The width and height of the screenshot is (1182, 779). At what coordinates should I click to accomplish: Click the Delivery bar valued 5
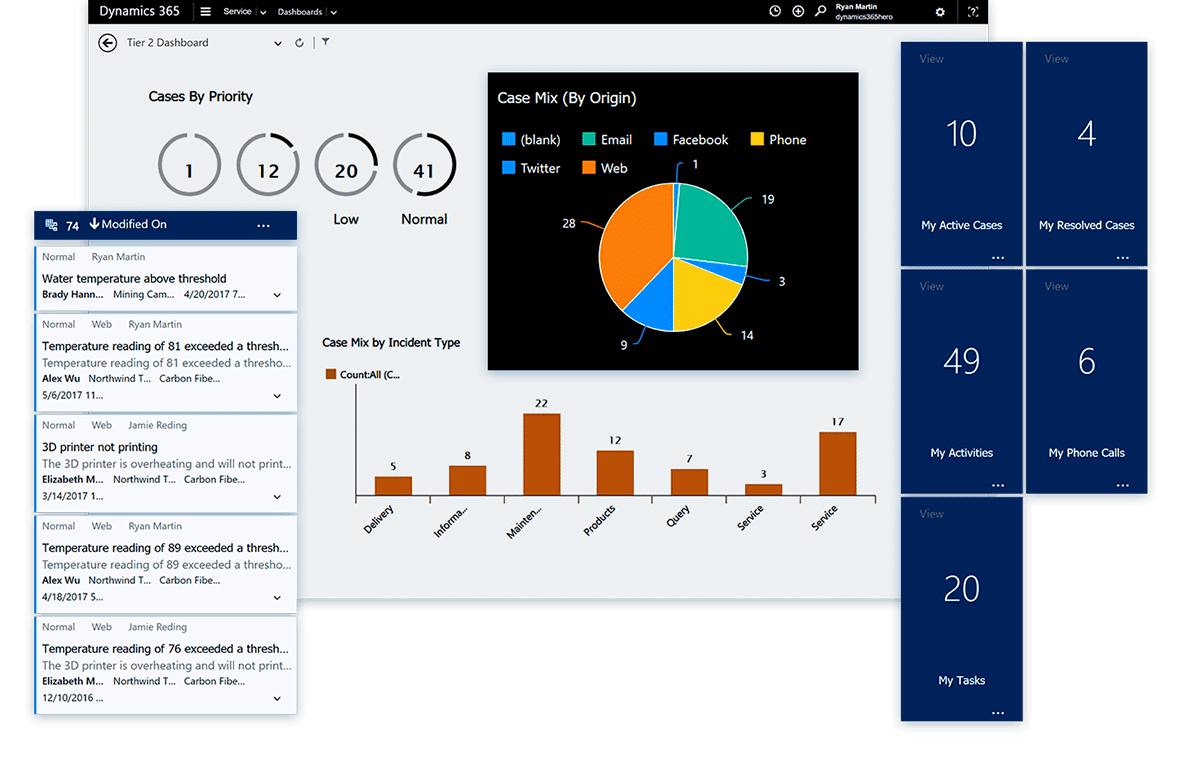coord(393,486)
